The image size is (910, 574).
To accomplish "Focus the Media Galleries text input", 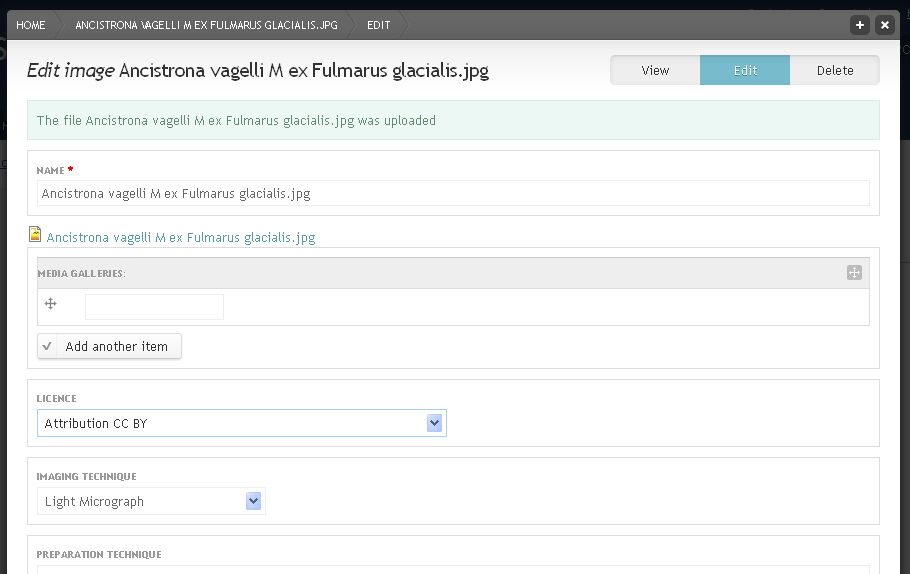I will [x=154, y=307].
